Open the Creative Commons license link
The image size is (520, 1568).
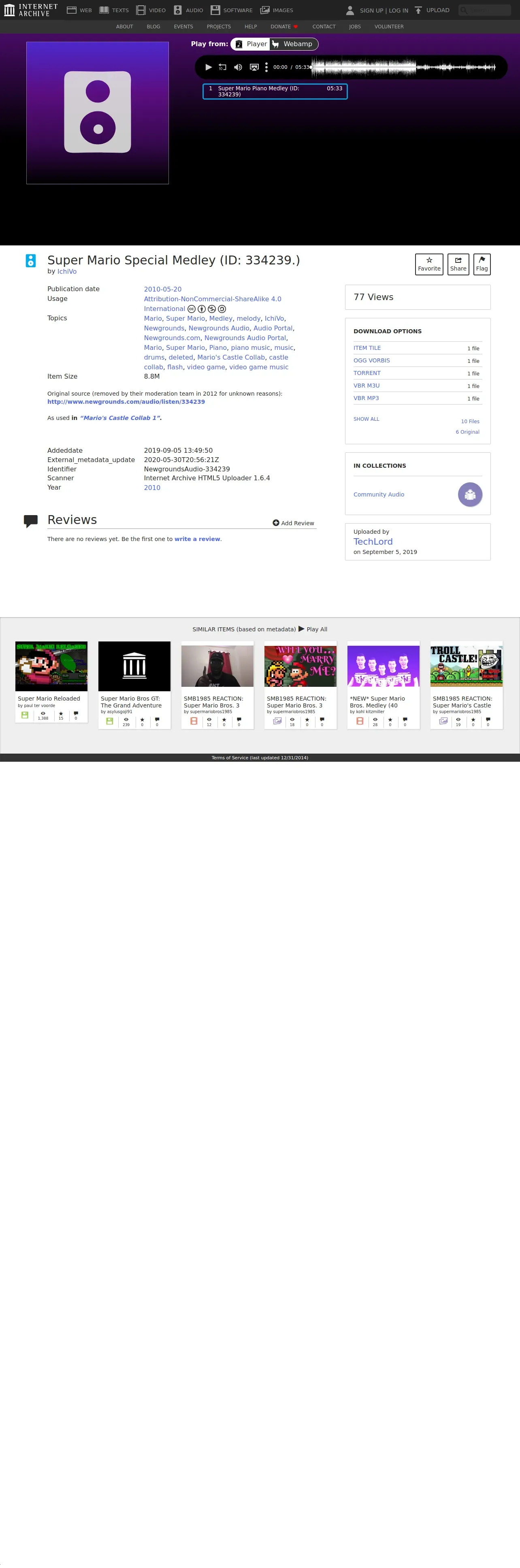pyautogui.click(x=213, y=304)
